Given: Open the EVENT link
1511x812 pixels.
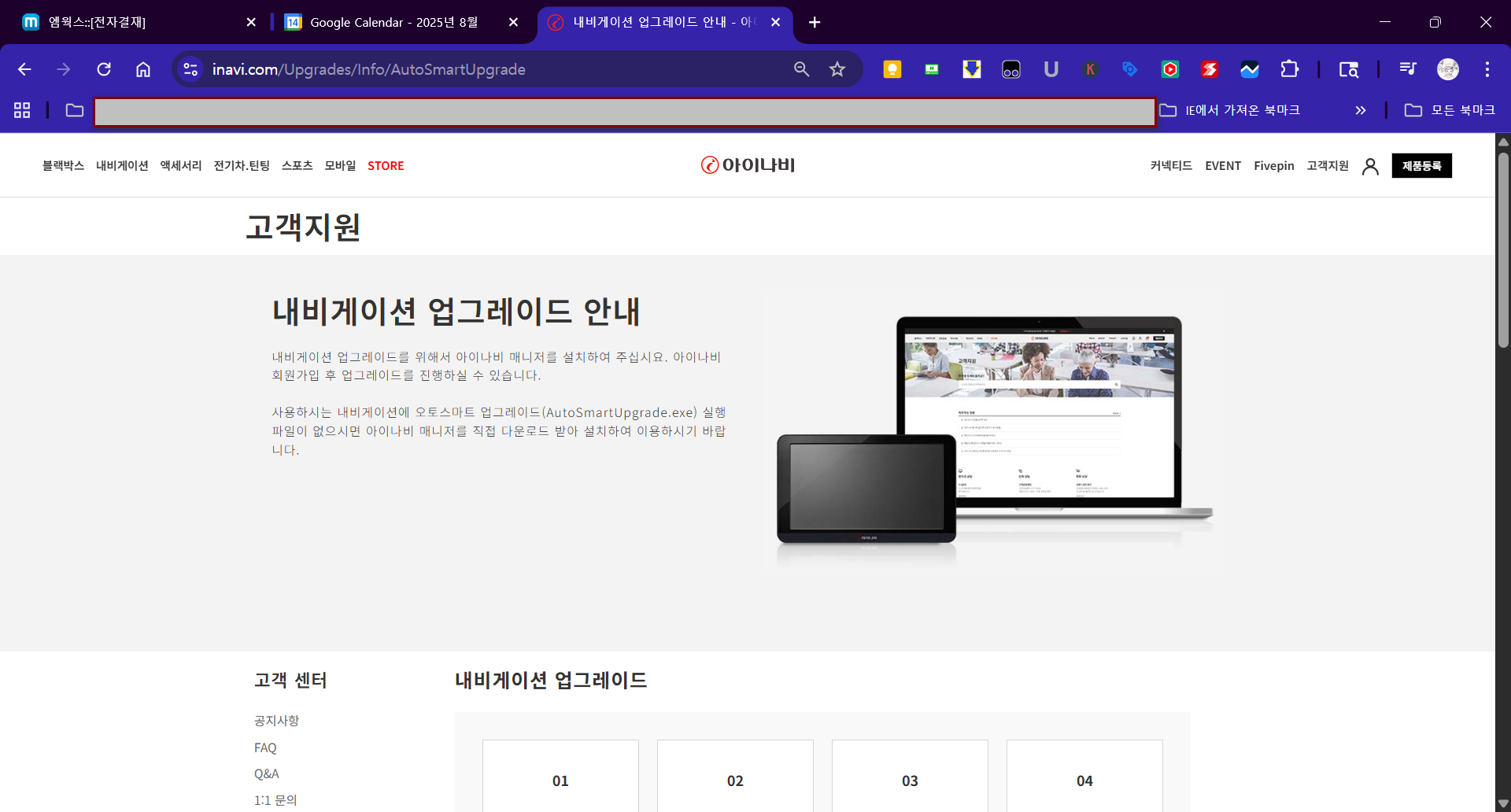Looking at the screenshot, I should (1223, 165).
